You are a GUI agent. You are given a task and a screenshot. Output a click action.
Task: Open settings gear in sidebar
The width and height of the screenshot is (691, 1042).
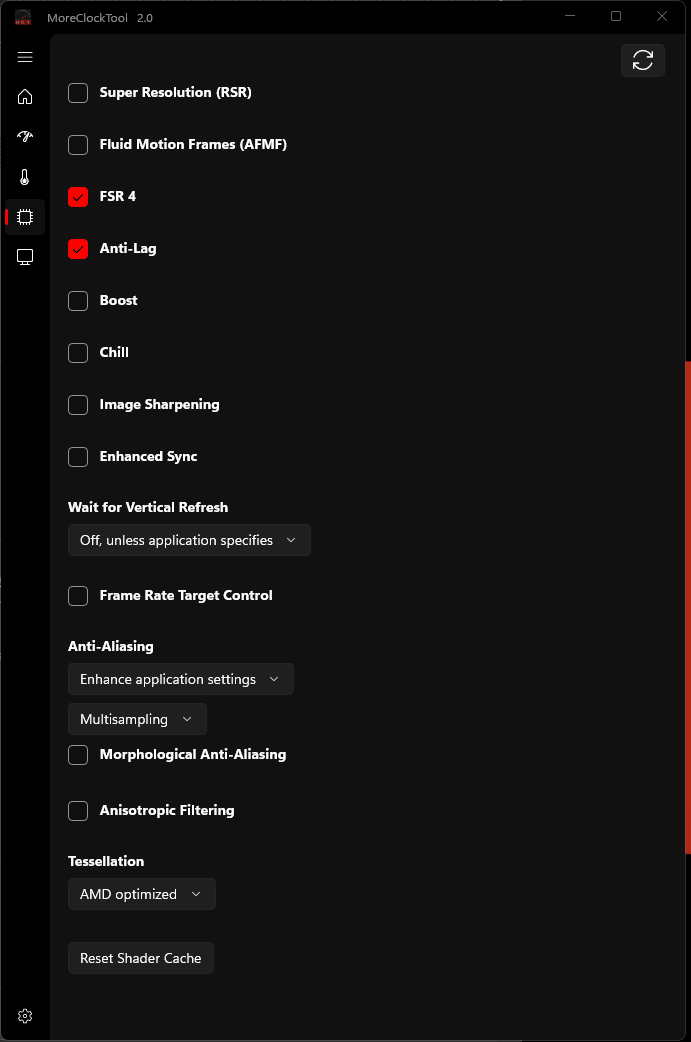click(25, 1016)
